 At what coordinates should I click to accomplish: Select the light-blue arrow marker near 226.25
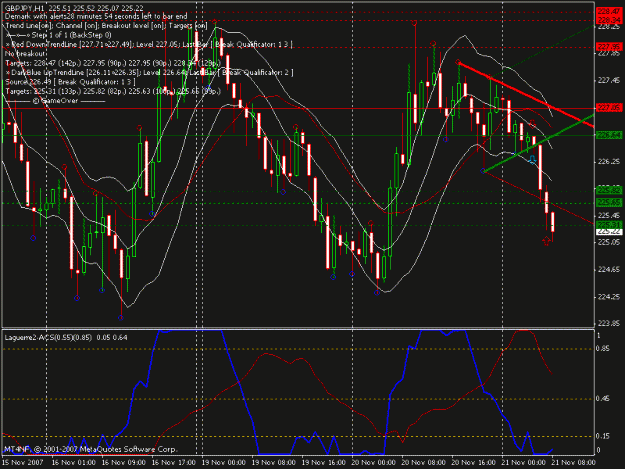point(533,160)
